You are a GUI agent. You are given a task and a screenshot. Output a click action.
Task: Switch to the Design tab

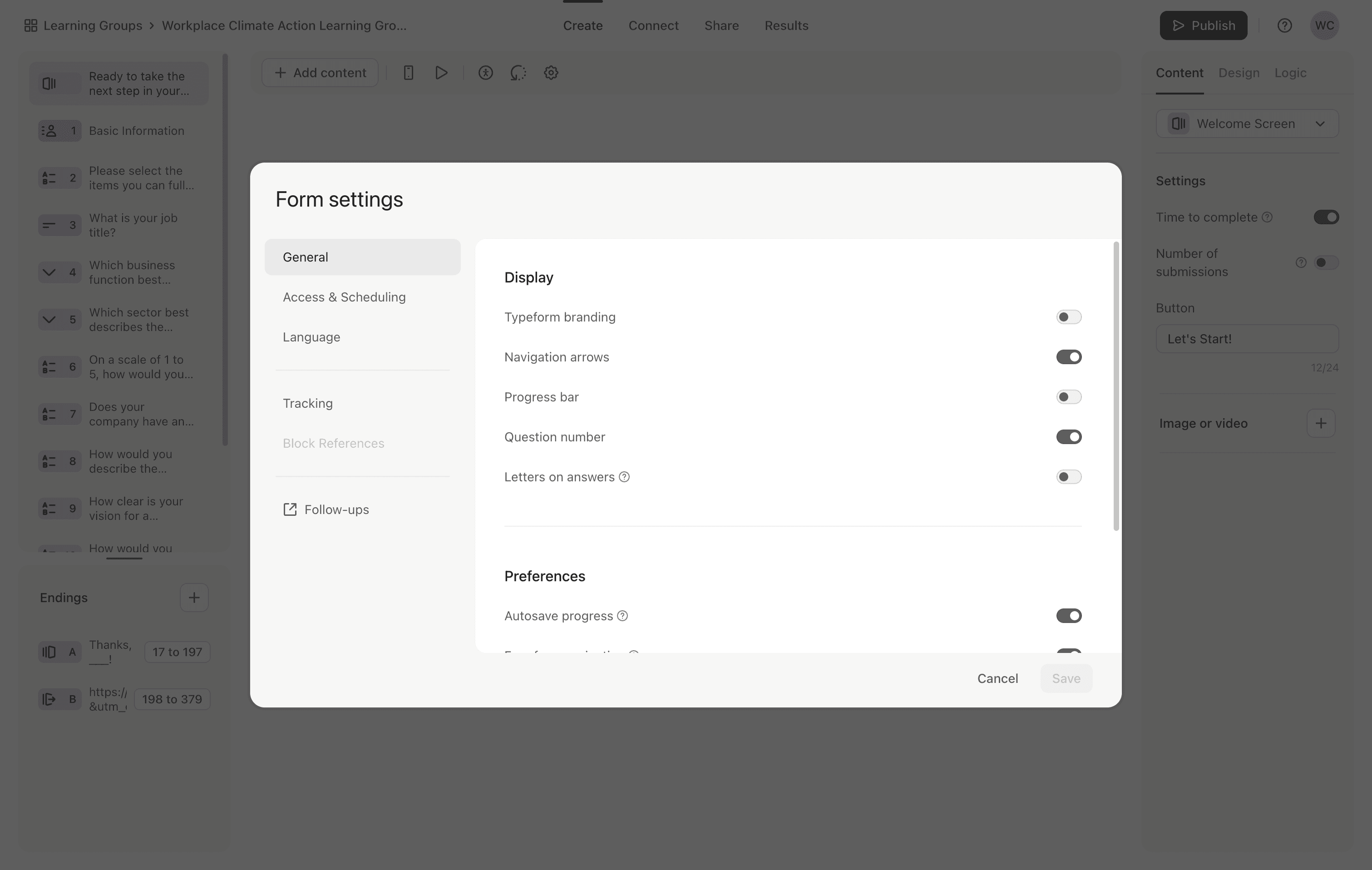[x=1239, y=73]
